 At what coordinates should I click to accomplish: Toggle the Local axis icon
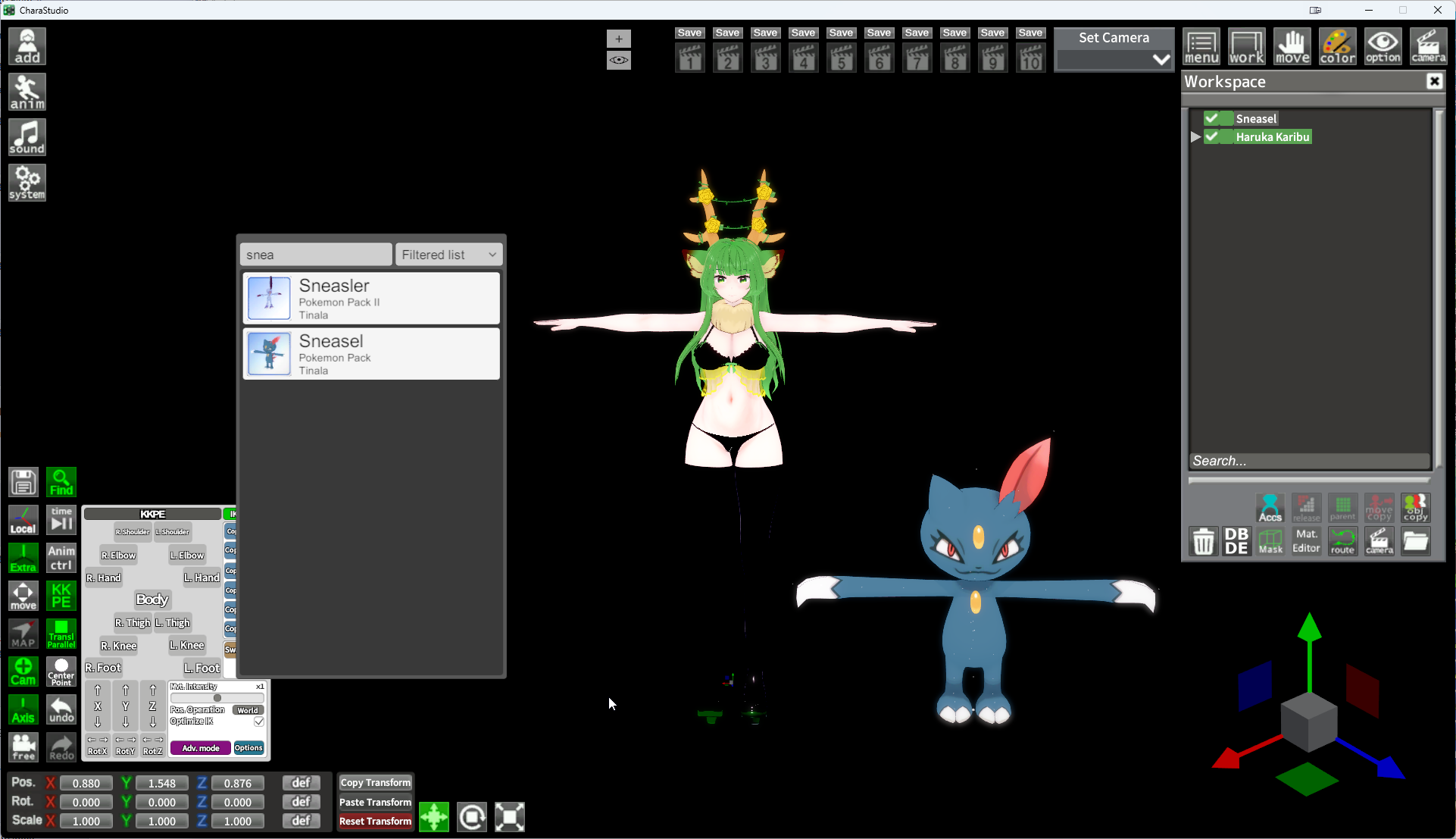pyautogui.click(x=23, y=520)
